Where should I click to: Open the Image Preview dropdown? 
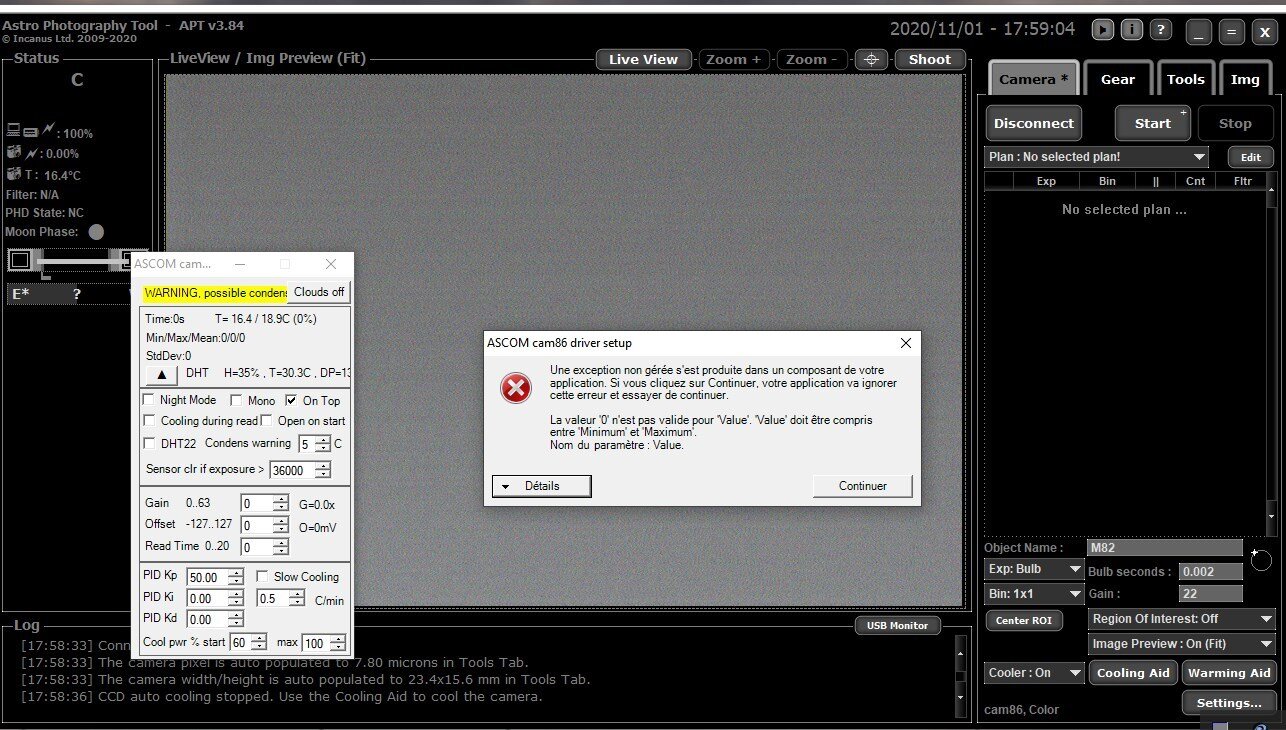point(1182,644)
